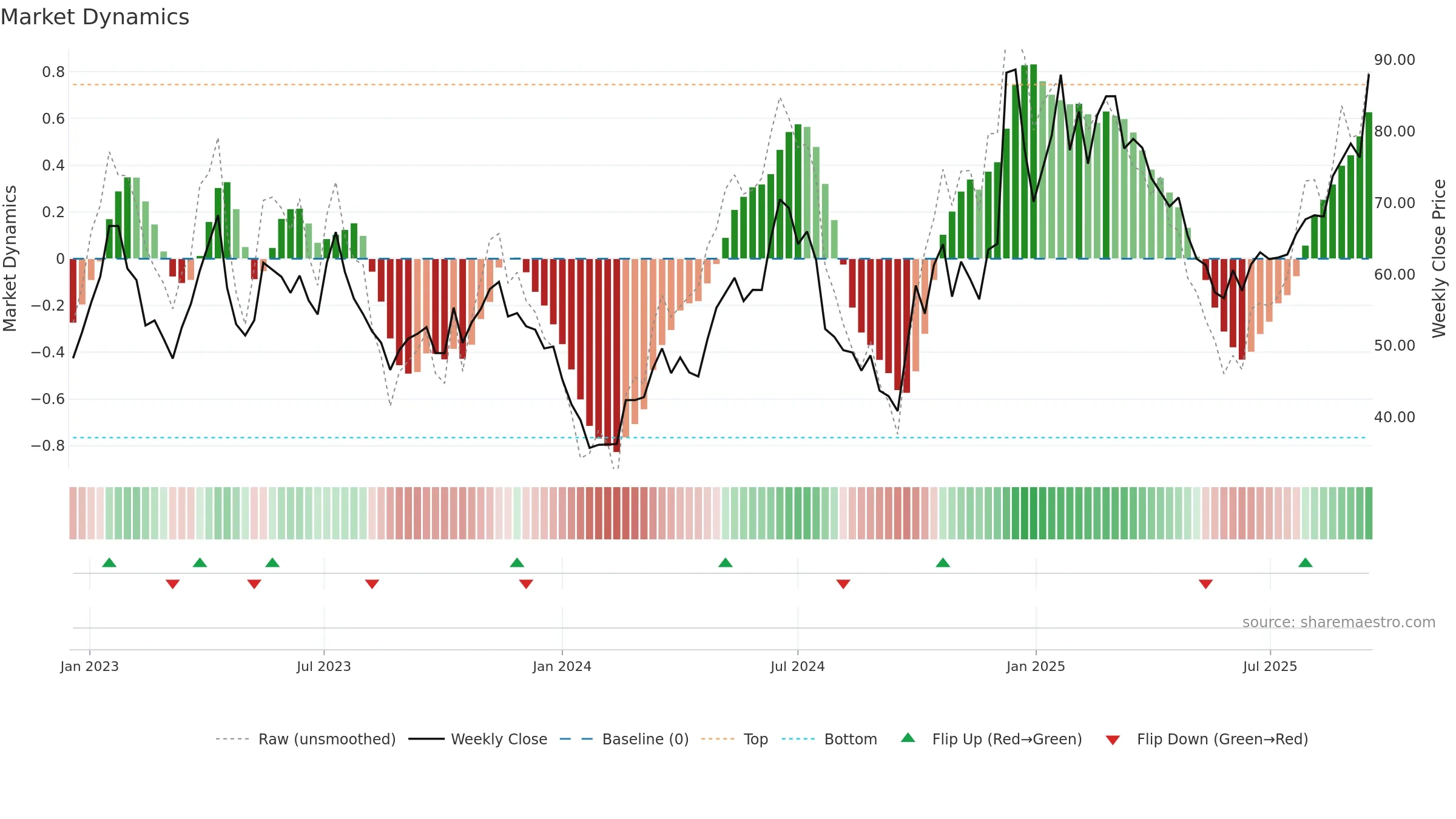
Task: Click the Jul 2024 axis label
Action: [x=798, y=666]
